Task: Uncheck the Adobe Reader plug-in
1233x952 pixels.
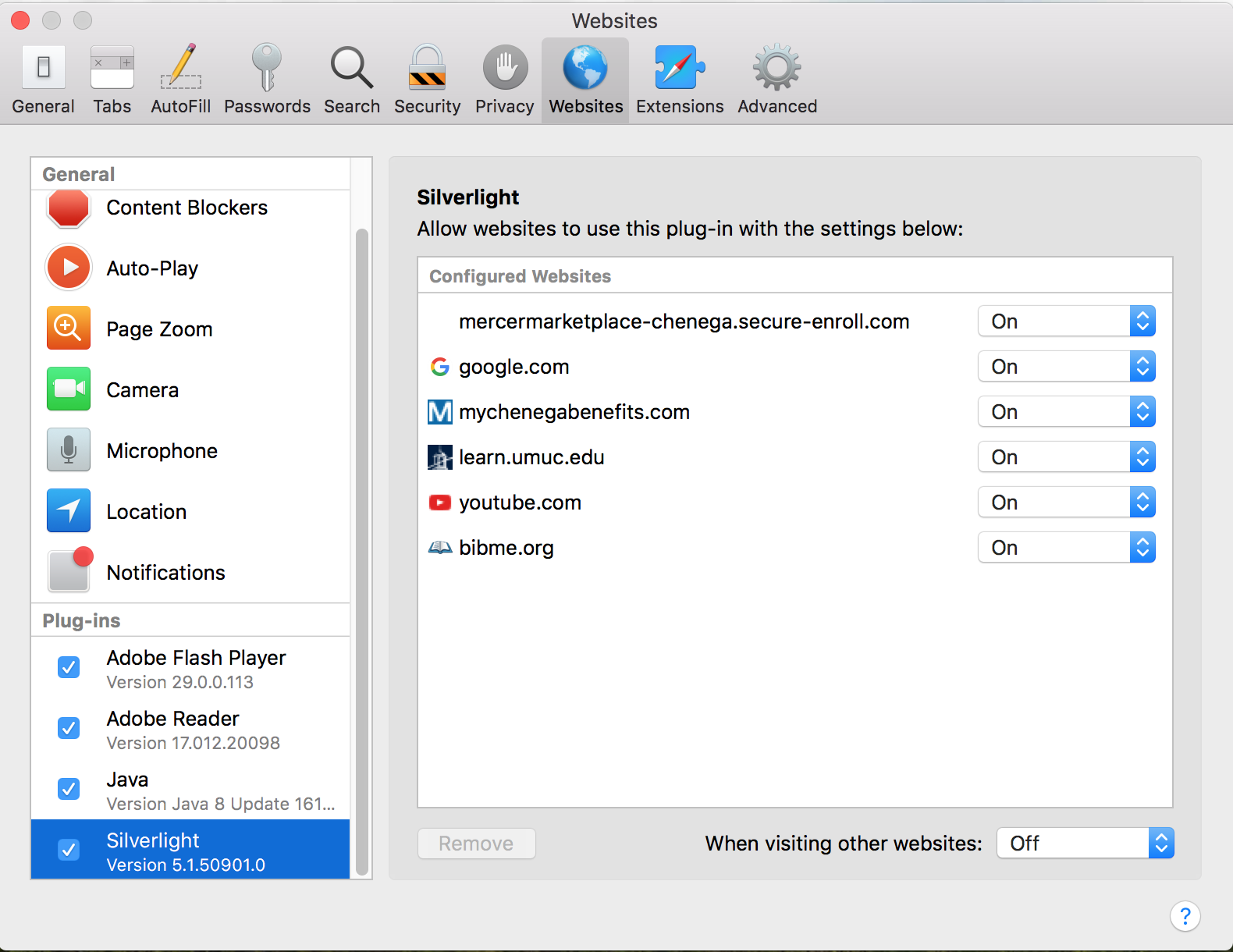Action: pyautogui.click(x=69, y=728)
